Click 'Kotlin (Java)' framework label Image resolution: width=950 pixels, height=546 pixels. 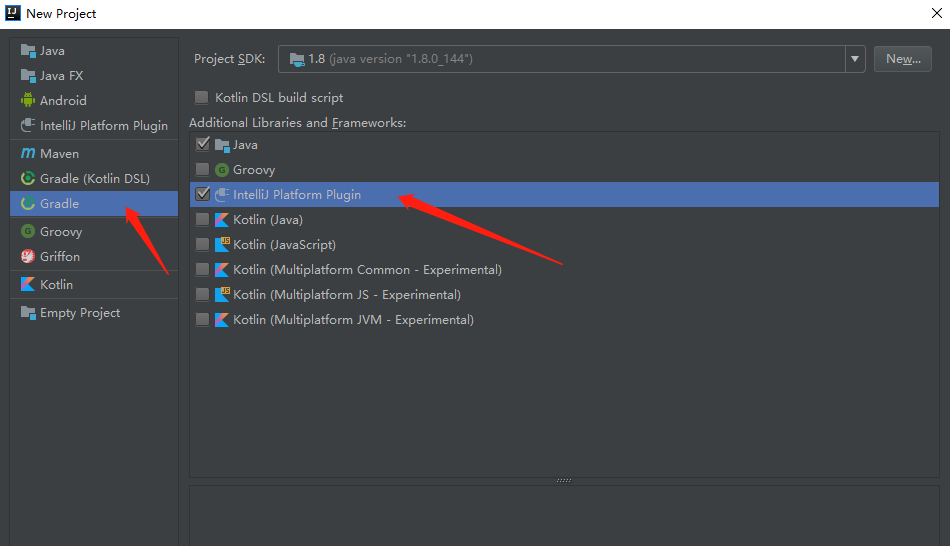[268, 219]
